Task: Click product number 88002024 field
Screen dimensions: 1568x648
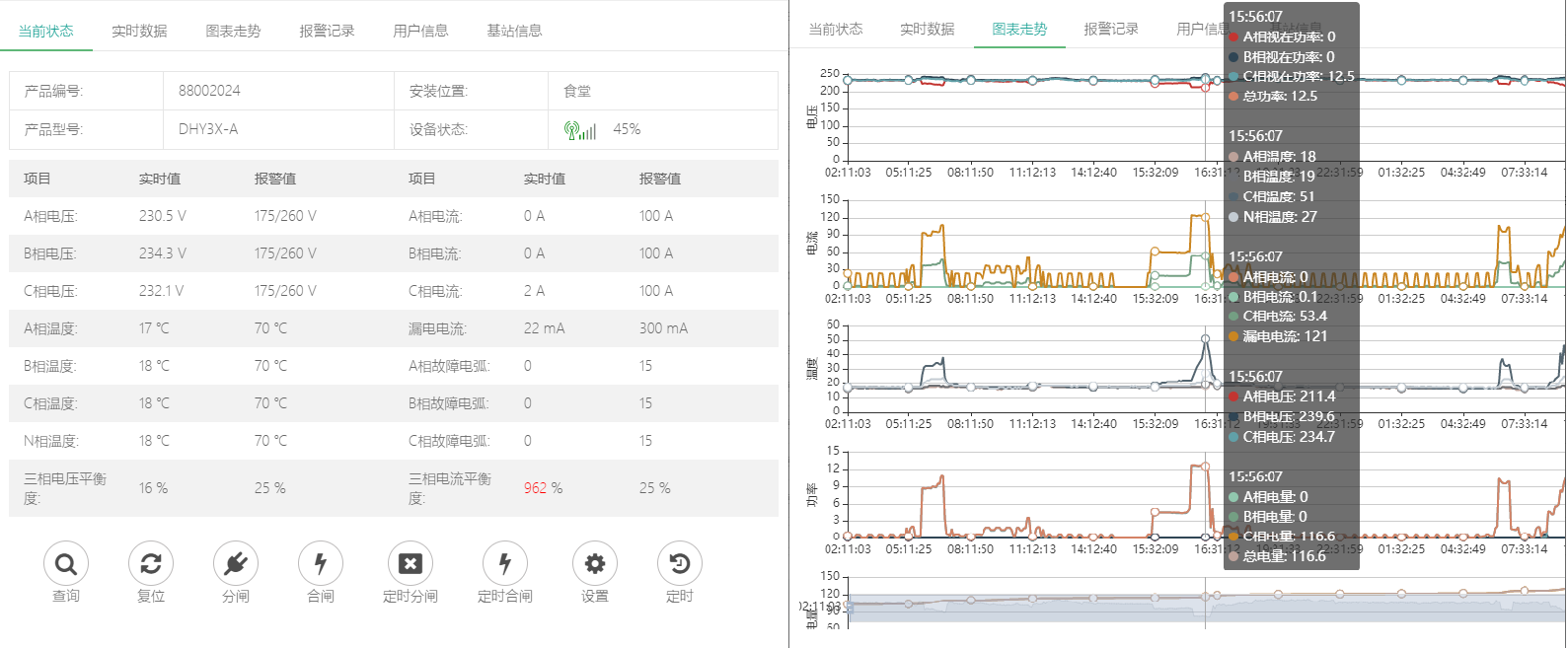Action: coord(209,91)
